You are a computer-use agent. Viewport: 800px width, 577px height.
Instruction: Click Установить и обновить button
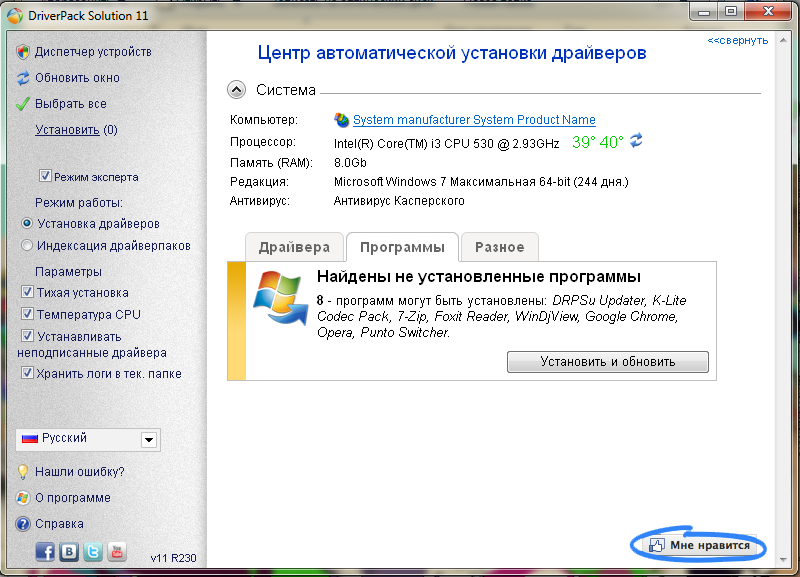coord(608,362)
